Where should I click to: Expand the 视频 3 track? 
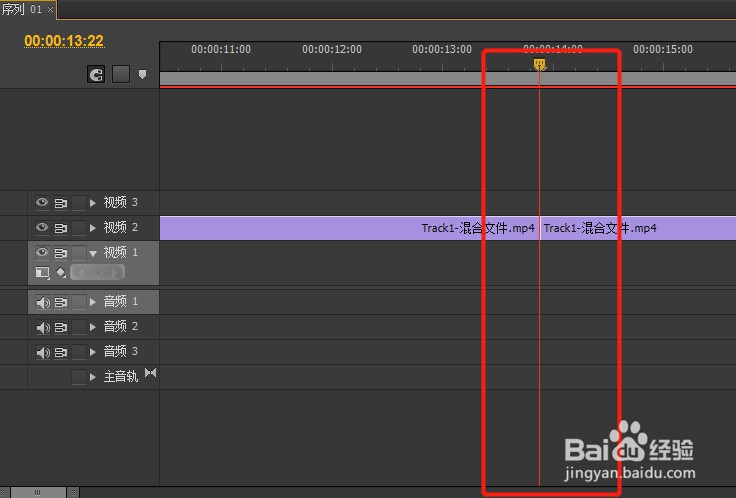point(92,203)
